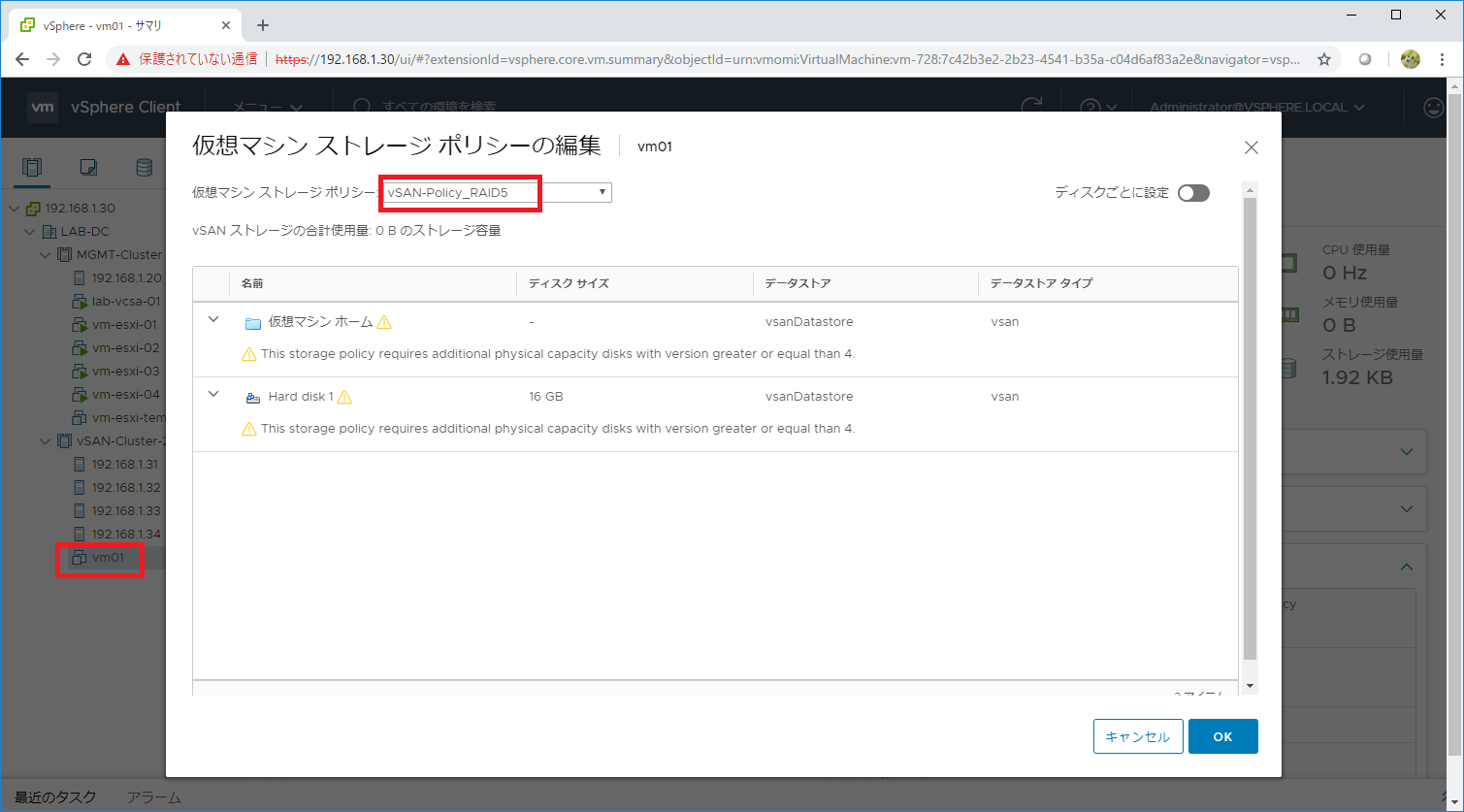Collapse the summary panel chevron up icon
This screenshot has height=812, width=1464.
[1407, 568]
